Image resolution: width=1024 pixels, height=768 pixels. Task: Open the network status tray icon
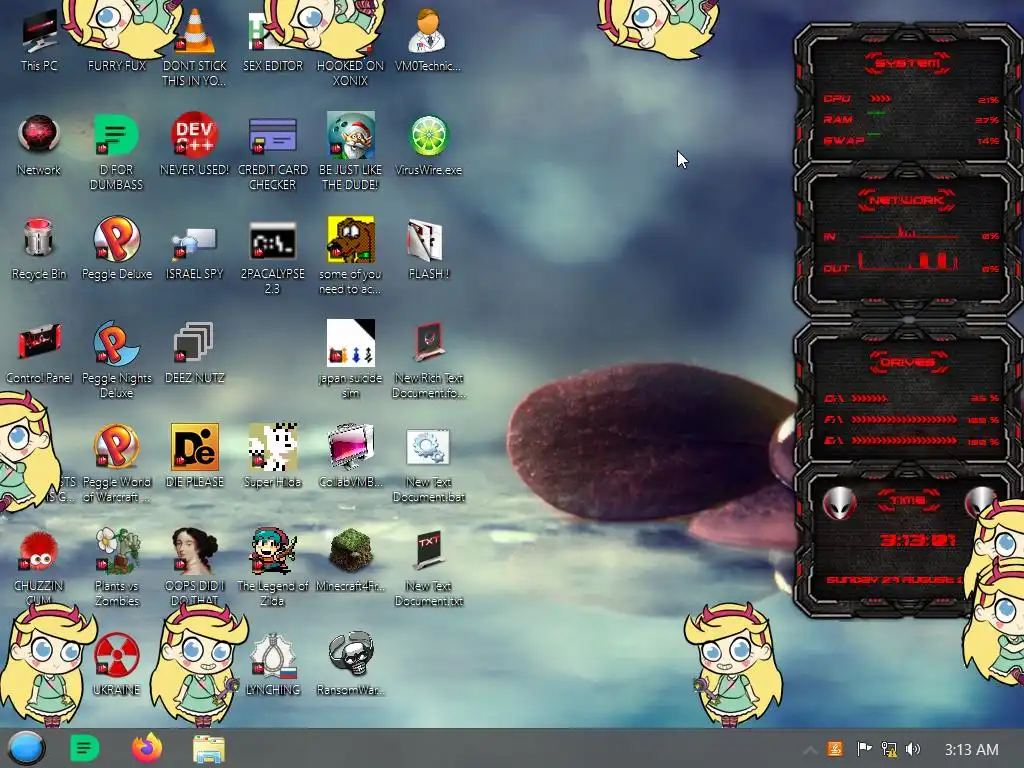coord(889,749)
